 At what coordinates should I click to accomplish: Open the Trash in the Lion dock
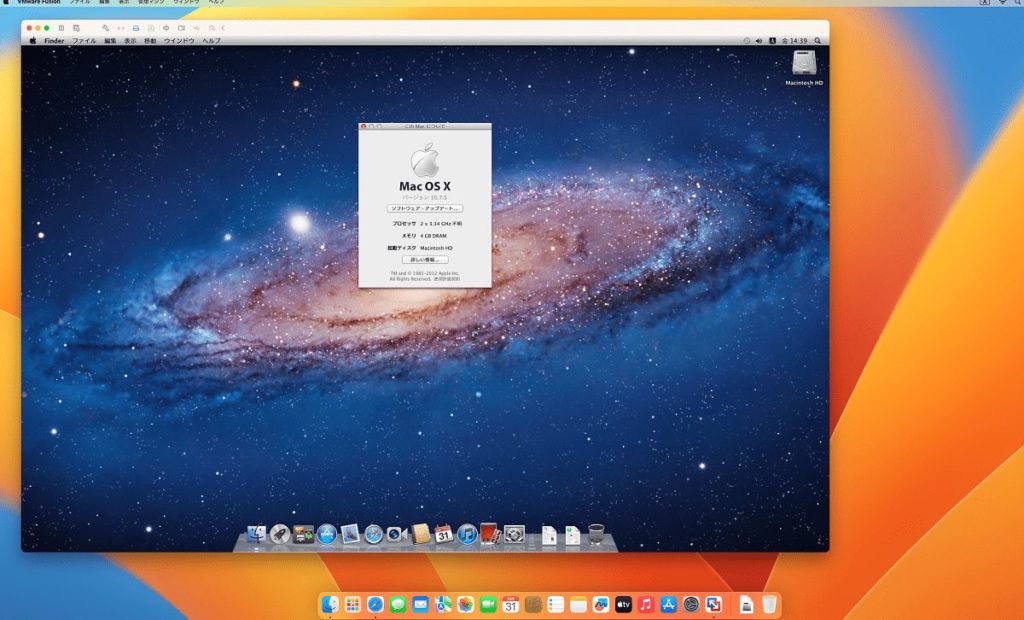click(x=596, y=534)
